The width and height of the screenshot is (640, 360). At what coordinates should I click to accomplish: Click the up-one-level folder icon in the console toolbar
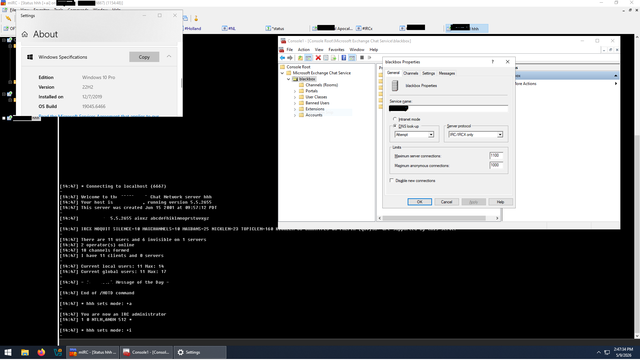pyautogui.click(x=300, y=58)
